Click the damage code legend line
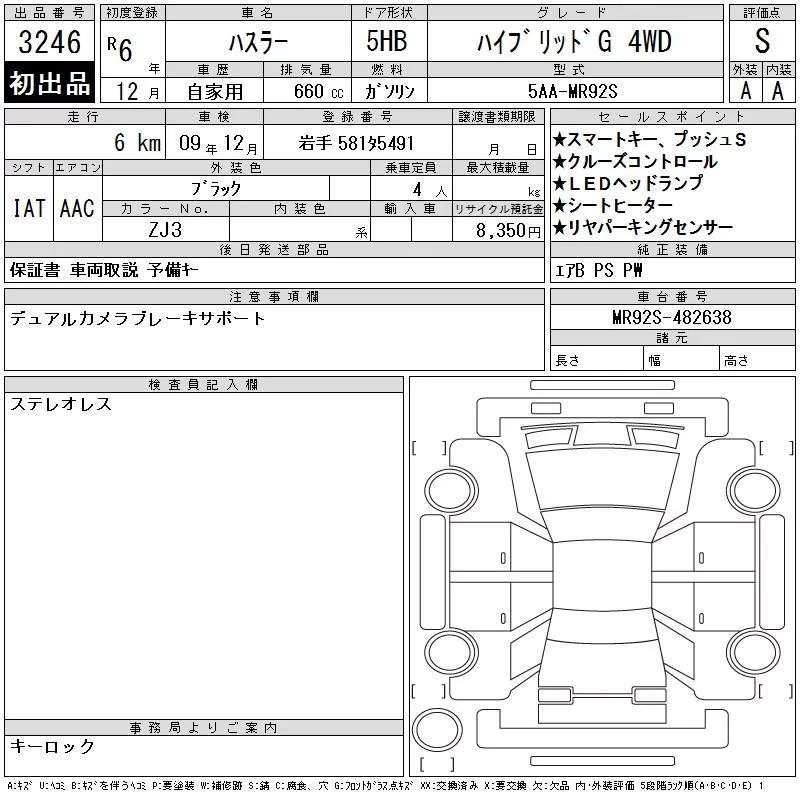The width and height of the screenshot is (800, 800). coord(385,786)
